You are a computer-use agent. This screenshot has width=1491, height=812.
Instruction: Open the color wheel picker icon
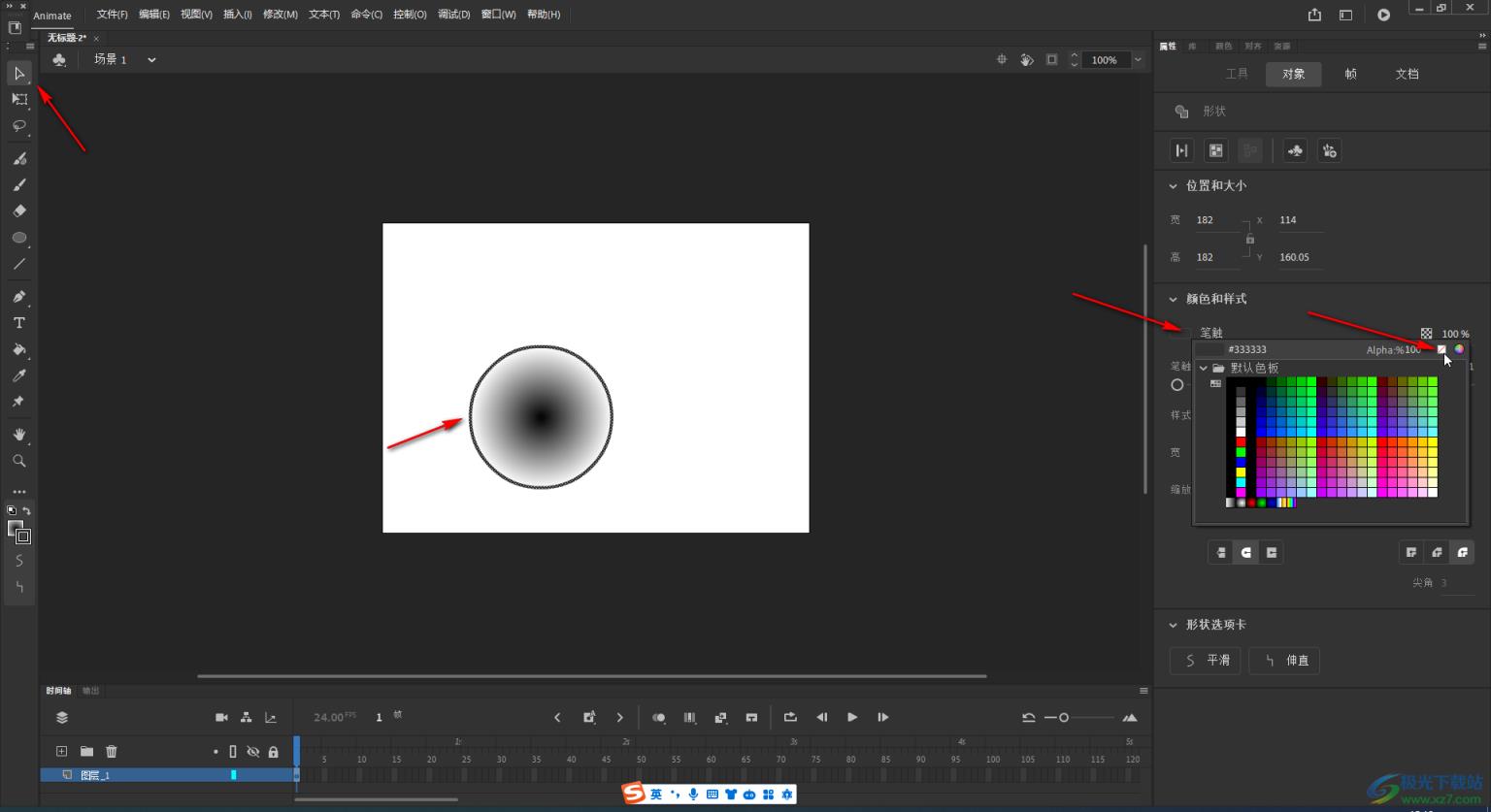point(1459,349)
